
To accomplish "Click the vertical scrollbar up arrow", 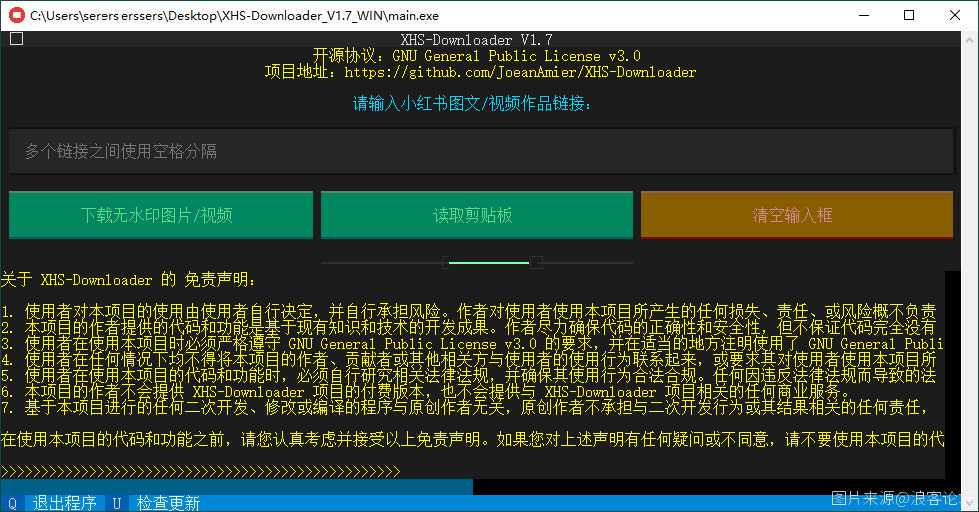I will click(969, 39).
